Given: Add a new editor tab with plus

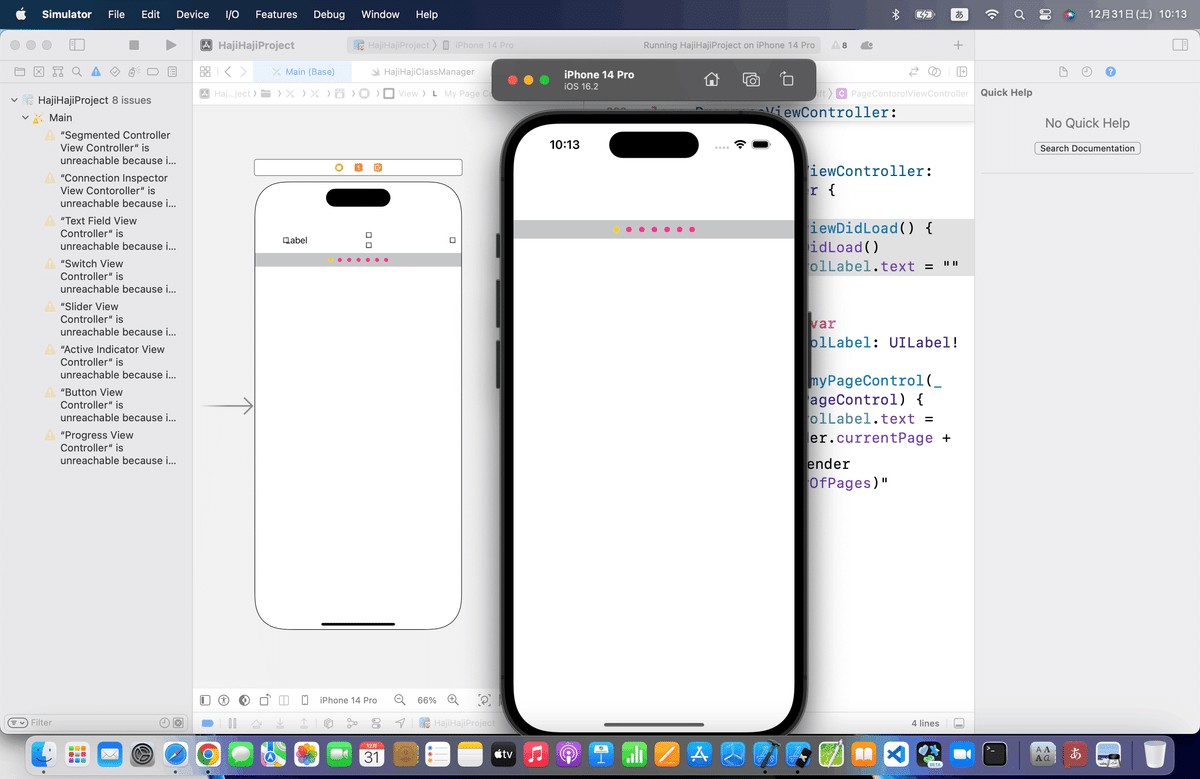Looking at the screenshot, I should pyautogui.click(x=958, y=45).
